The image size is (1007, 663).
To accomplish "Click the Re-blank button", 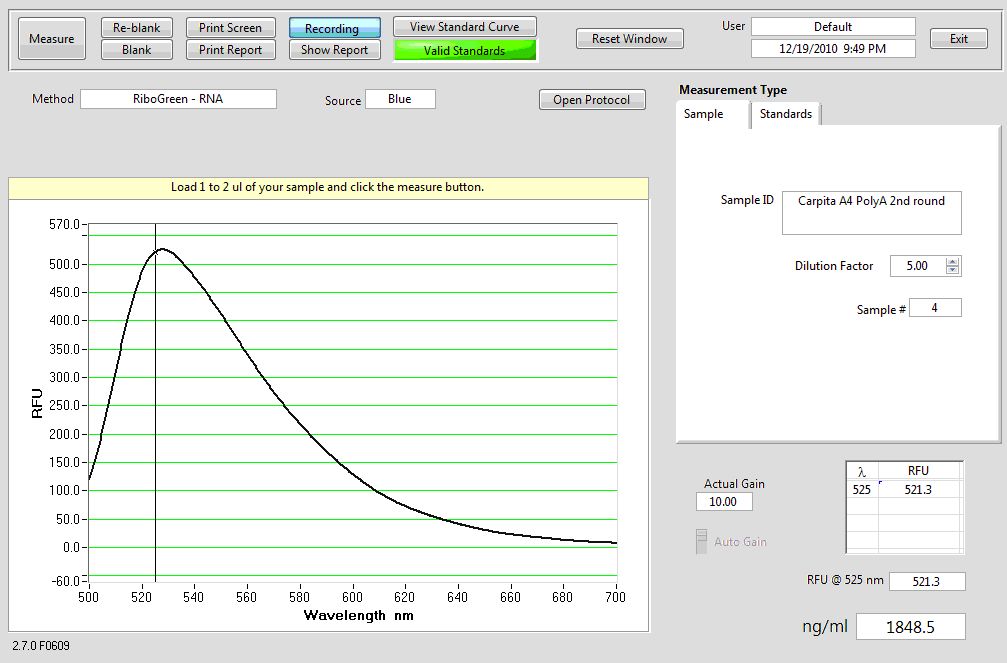I will coord(136,28).
